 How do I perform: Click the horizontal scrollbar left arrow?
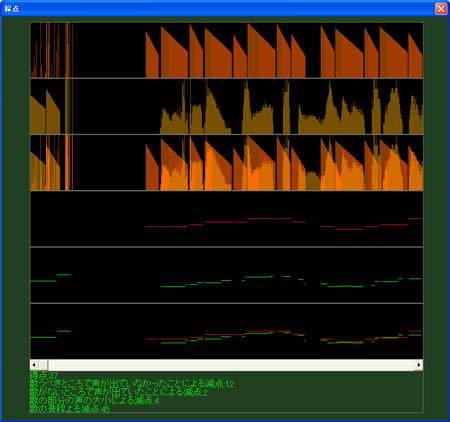(34, 365)
